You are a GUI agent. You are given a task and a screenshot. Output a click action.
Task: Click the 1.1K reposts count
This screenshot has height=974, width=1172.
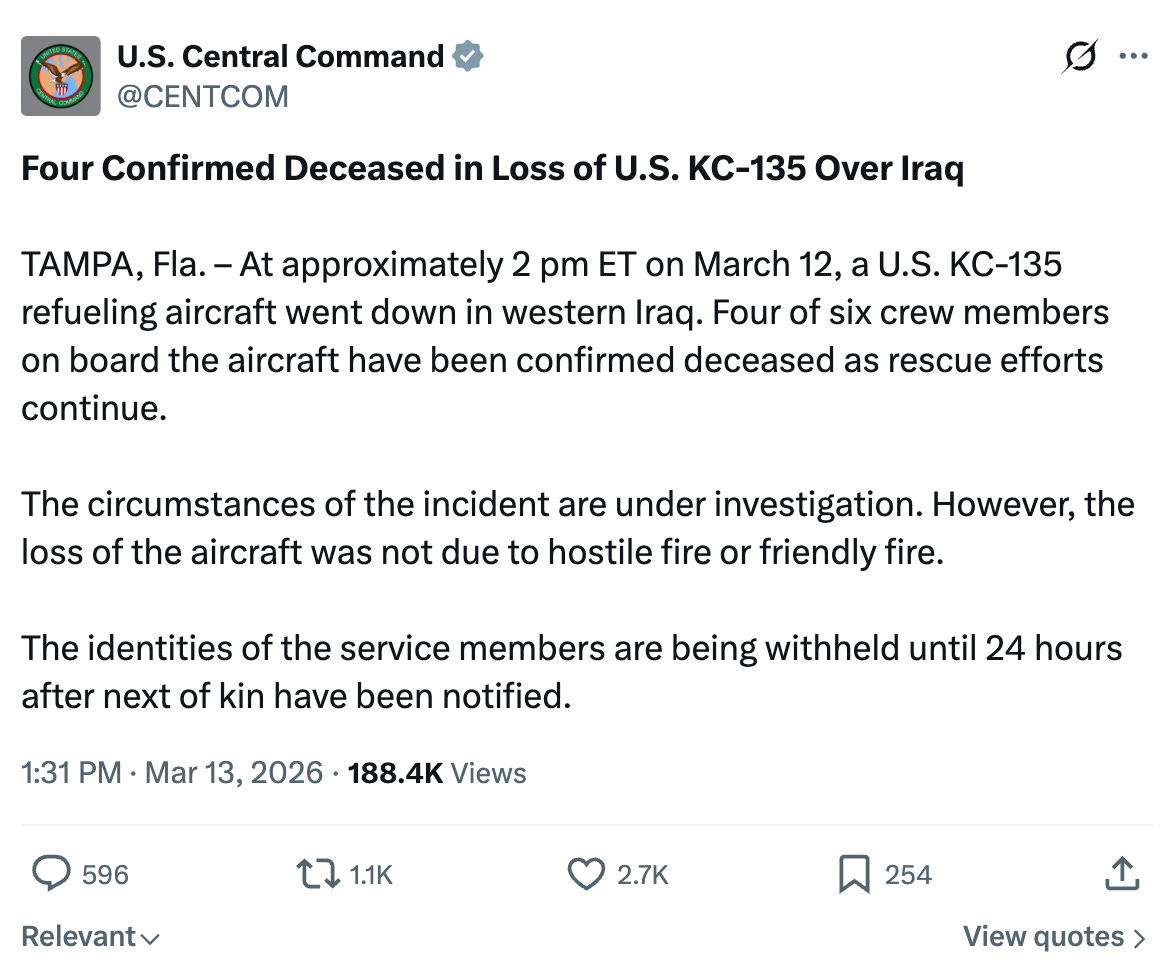pos(371,875)
